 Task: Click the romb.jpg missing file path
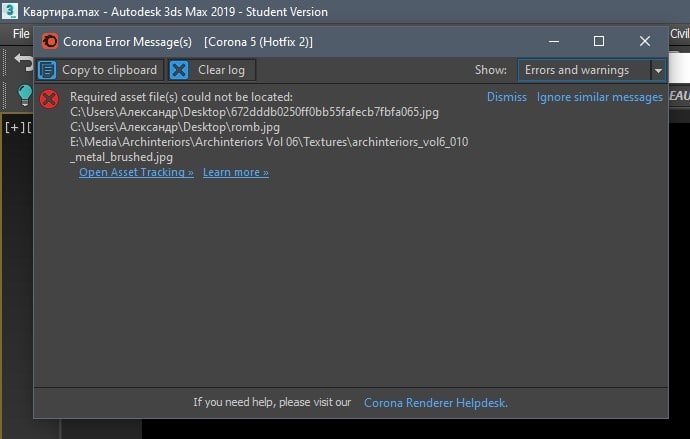coord(175,127)
